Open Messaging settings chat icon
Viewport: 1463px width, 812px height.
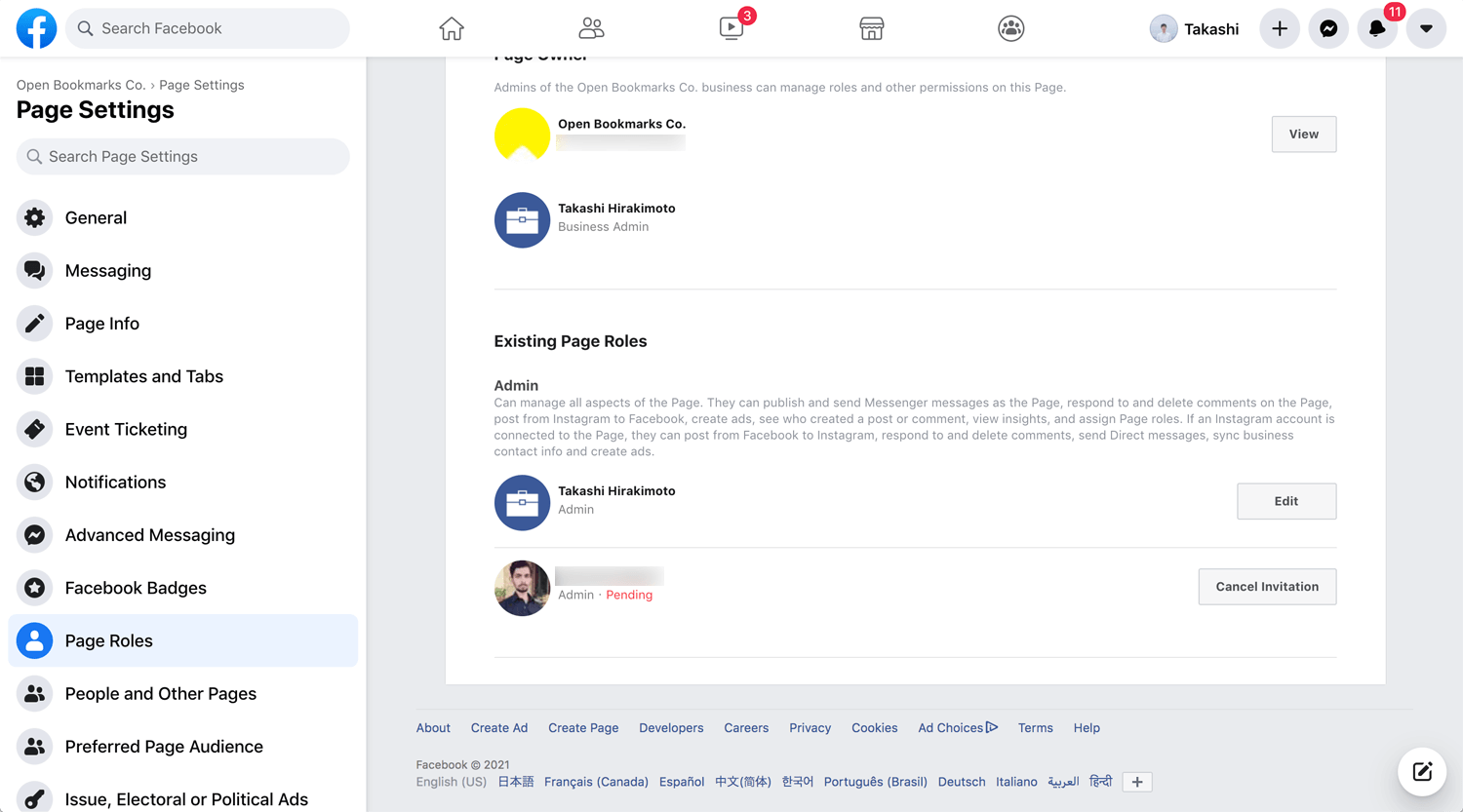click(x=34, y=270)
